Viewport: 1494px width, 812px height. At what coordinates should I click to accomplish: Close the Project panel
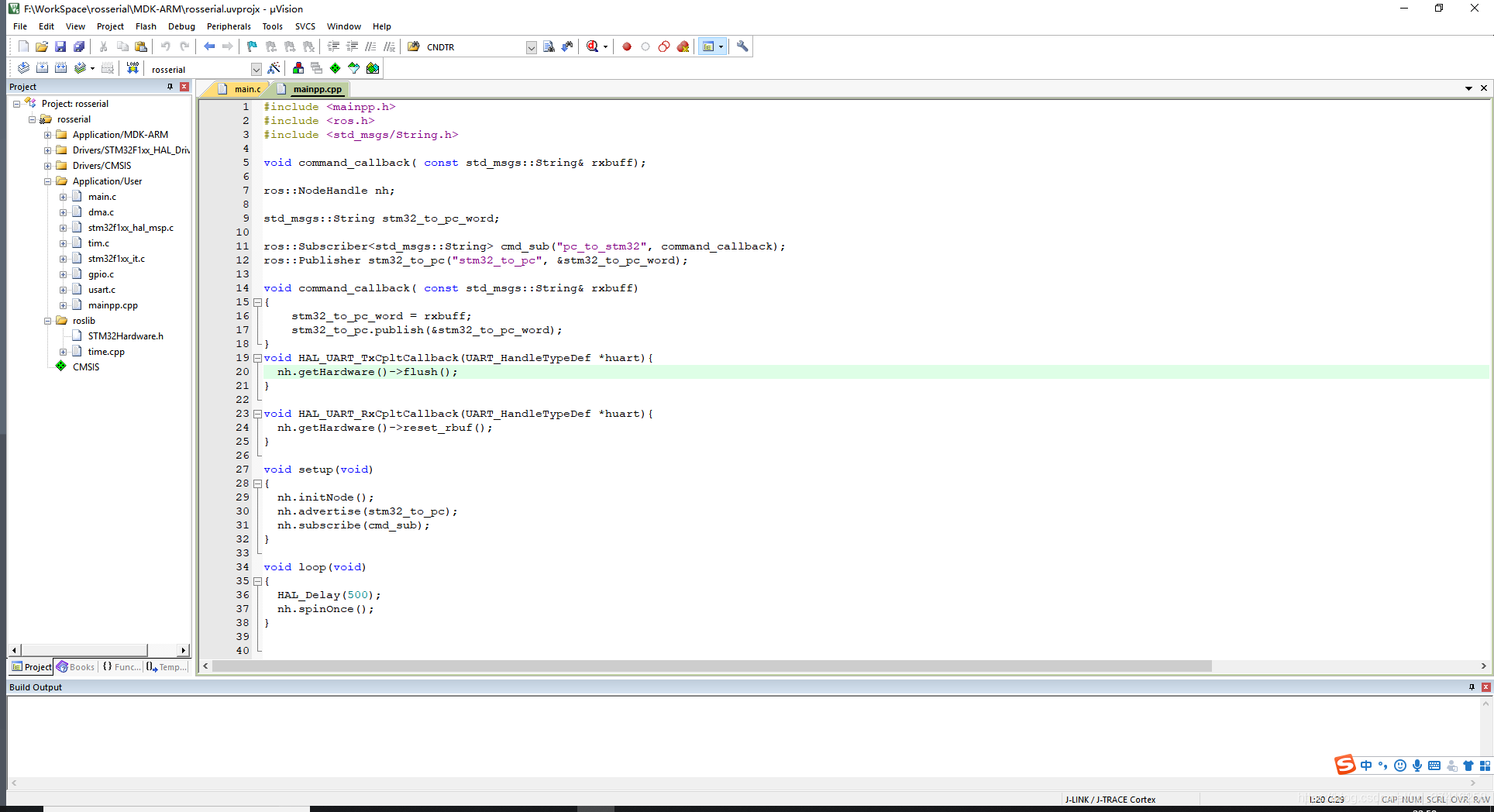click(x=184, y=87)
